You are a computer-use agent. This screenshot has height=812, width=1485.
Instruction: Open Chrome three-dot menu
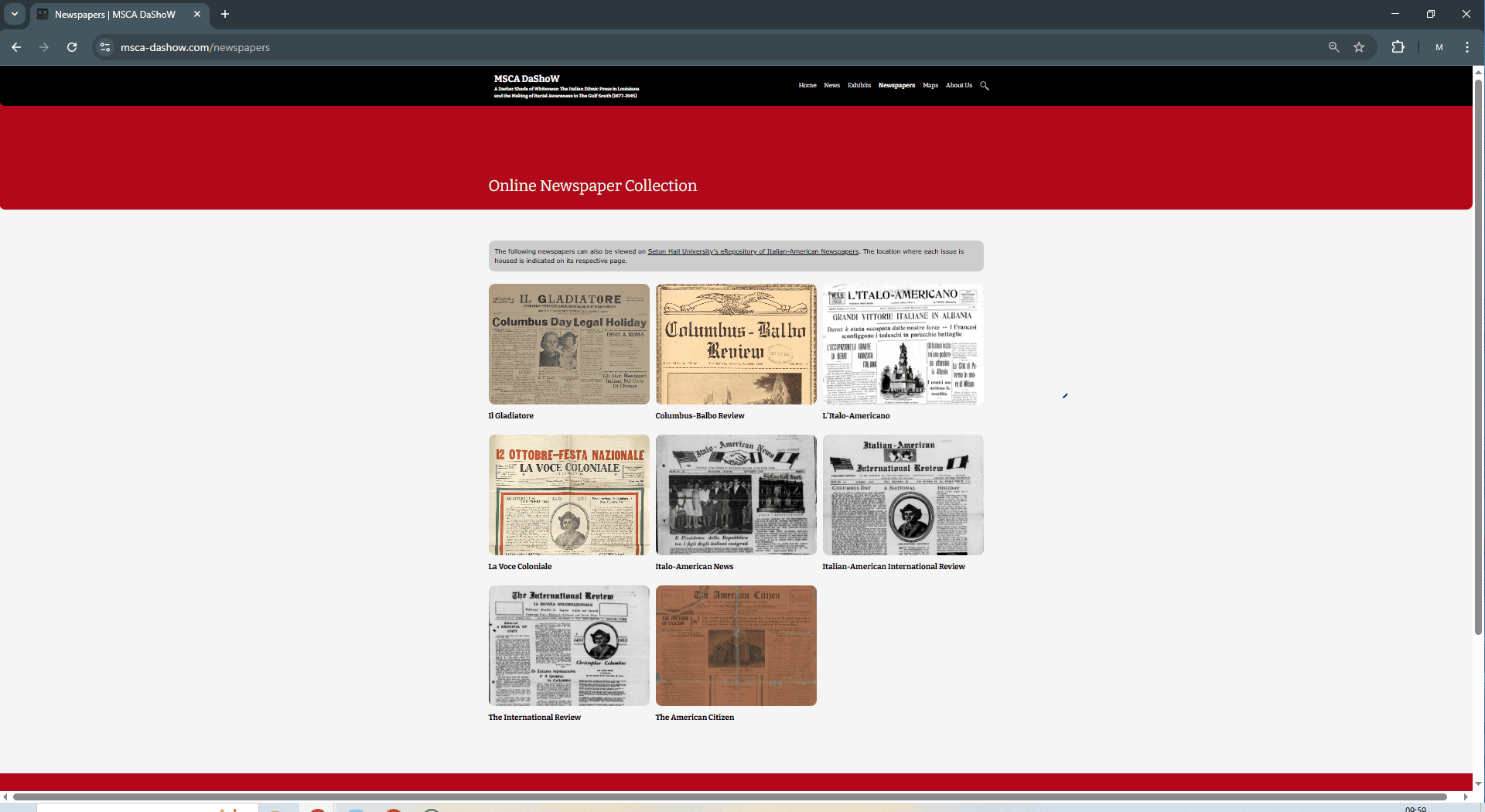(x=1466, y=47)
